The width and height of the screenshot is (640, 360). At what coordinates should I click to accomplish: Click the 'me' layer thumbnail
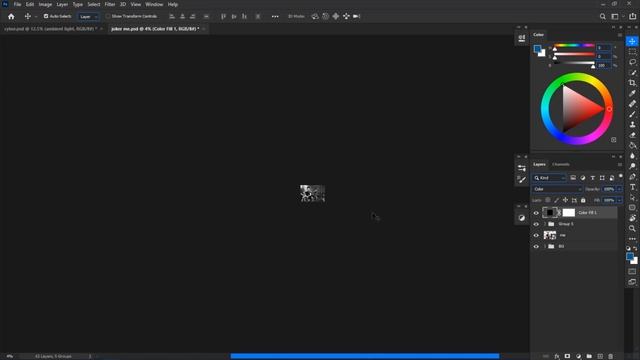550,235
